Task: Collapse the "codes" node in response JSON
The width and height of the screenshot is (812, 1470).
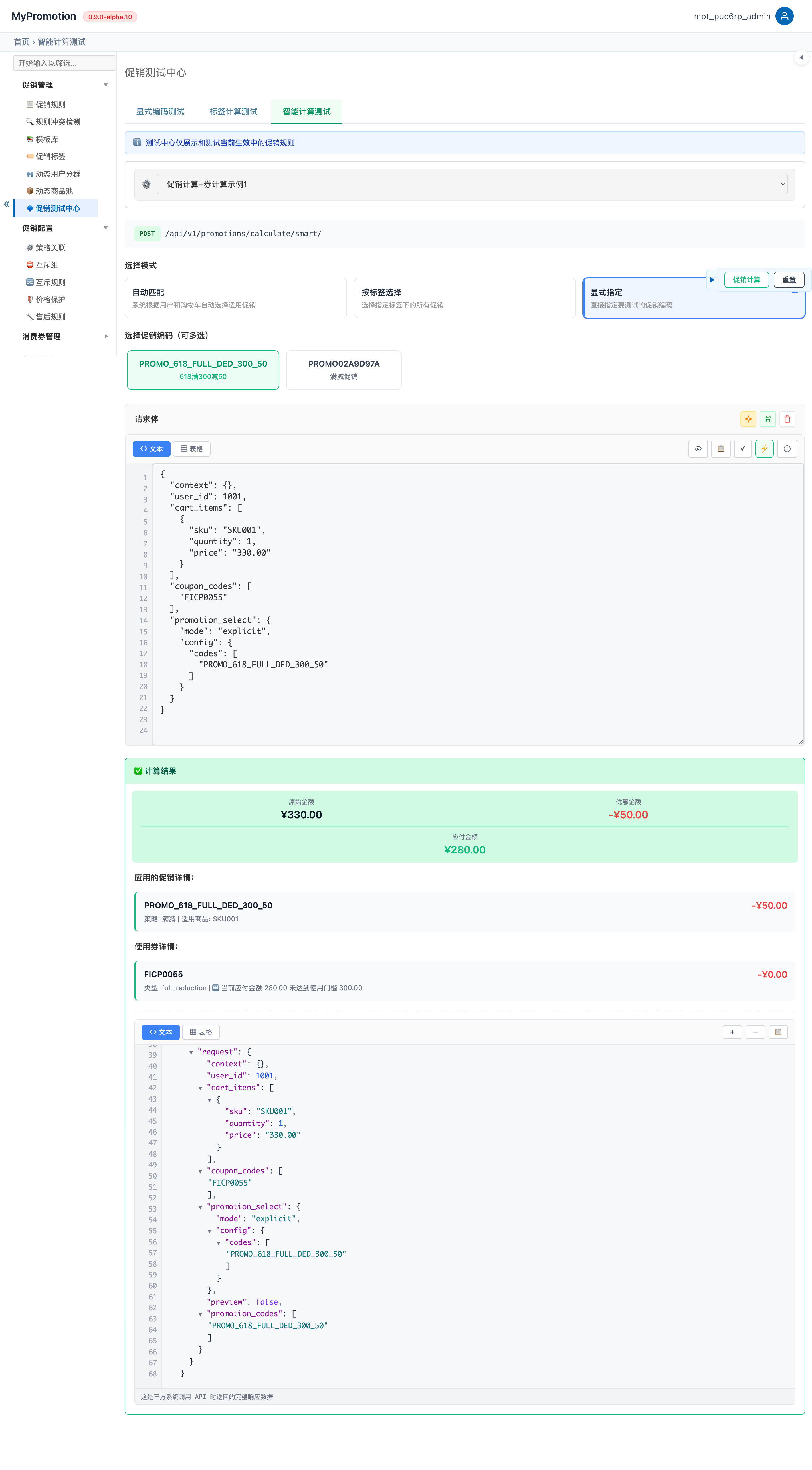Action: coord(219,1243)
